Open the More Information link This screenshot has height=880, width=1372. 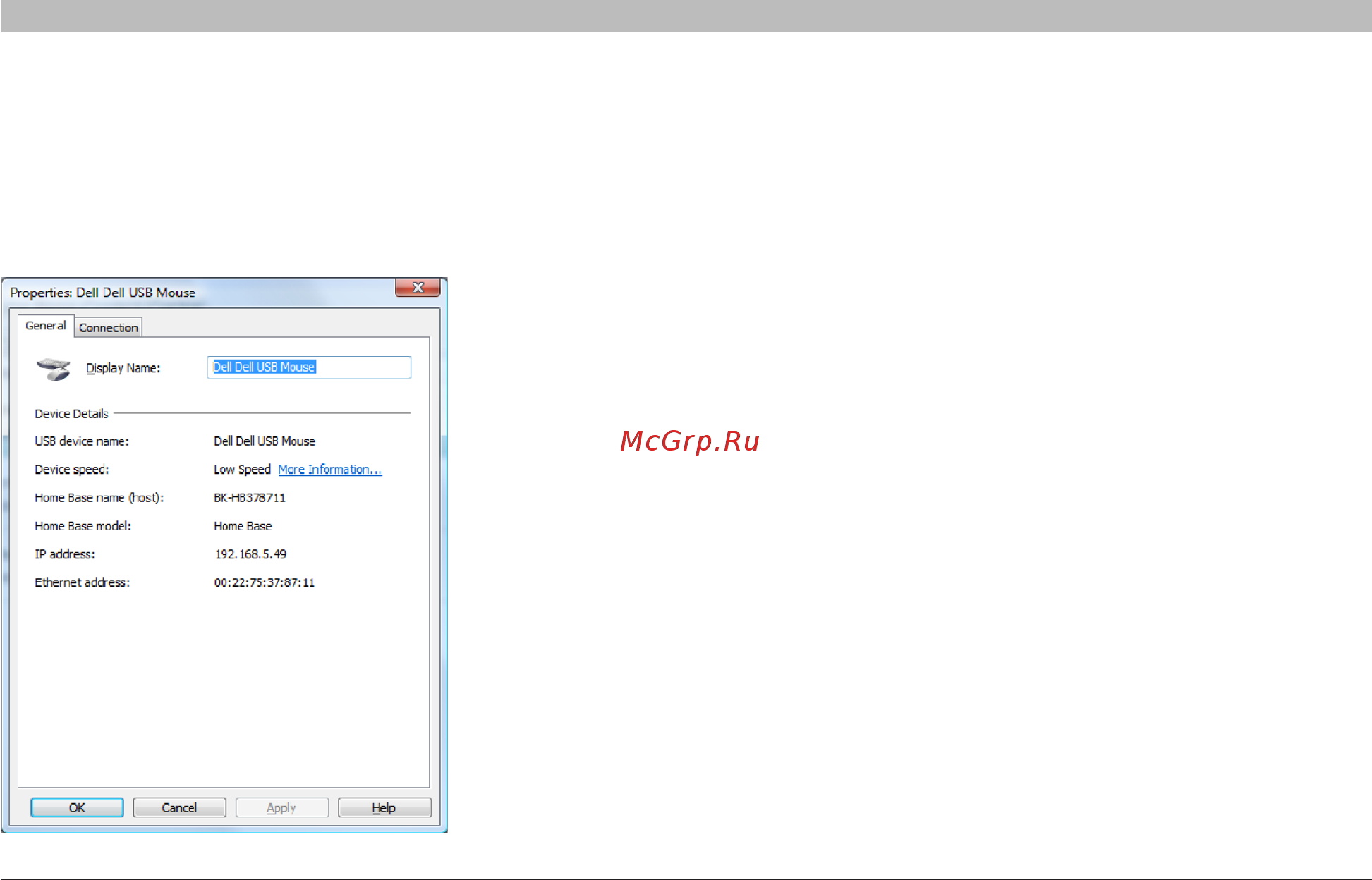tap(330, 470)
